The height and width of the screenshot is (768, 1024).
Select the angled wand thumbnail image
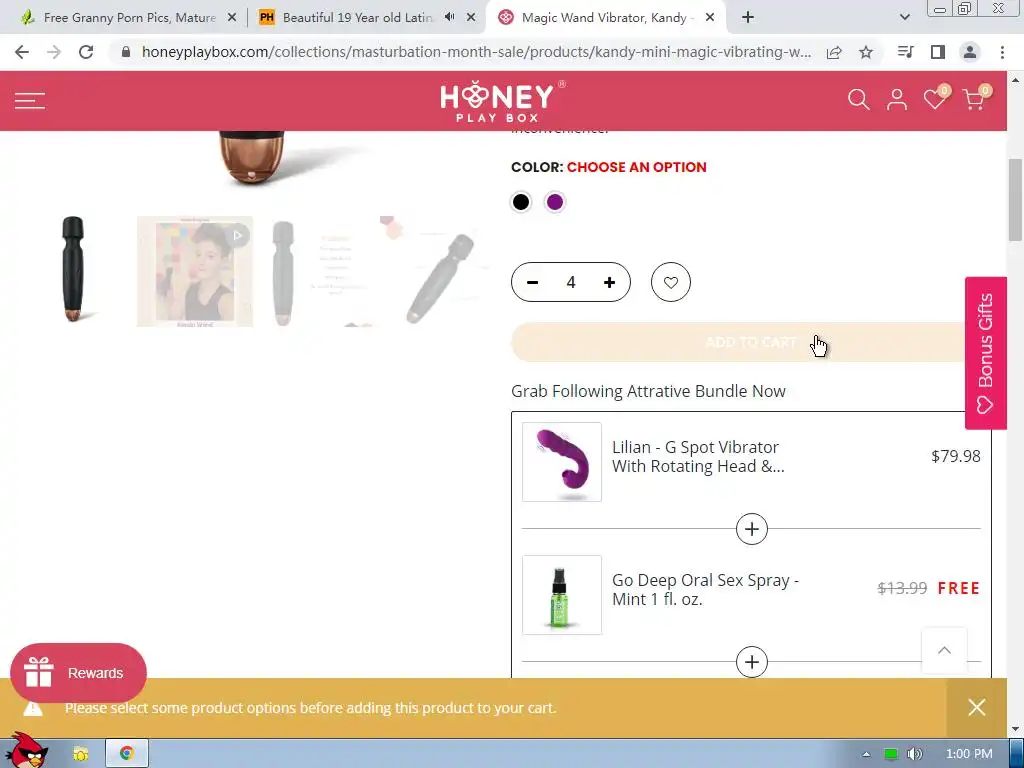436,270
